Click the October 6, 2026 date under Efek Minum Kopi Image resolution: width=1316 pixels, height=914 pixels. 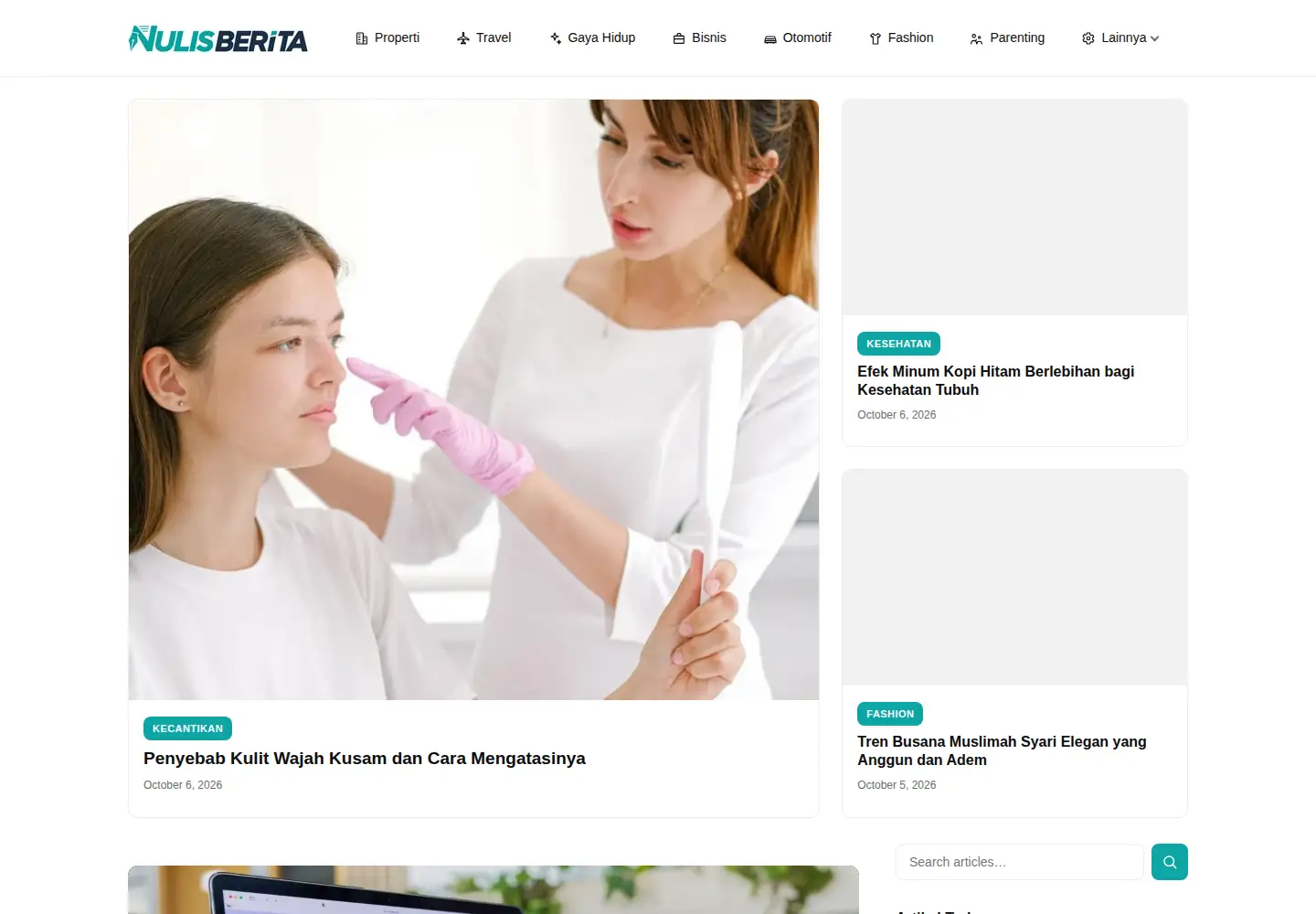(897, 415)
